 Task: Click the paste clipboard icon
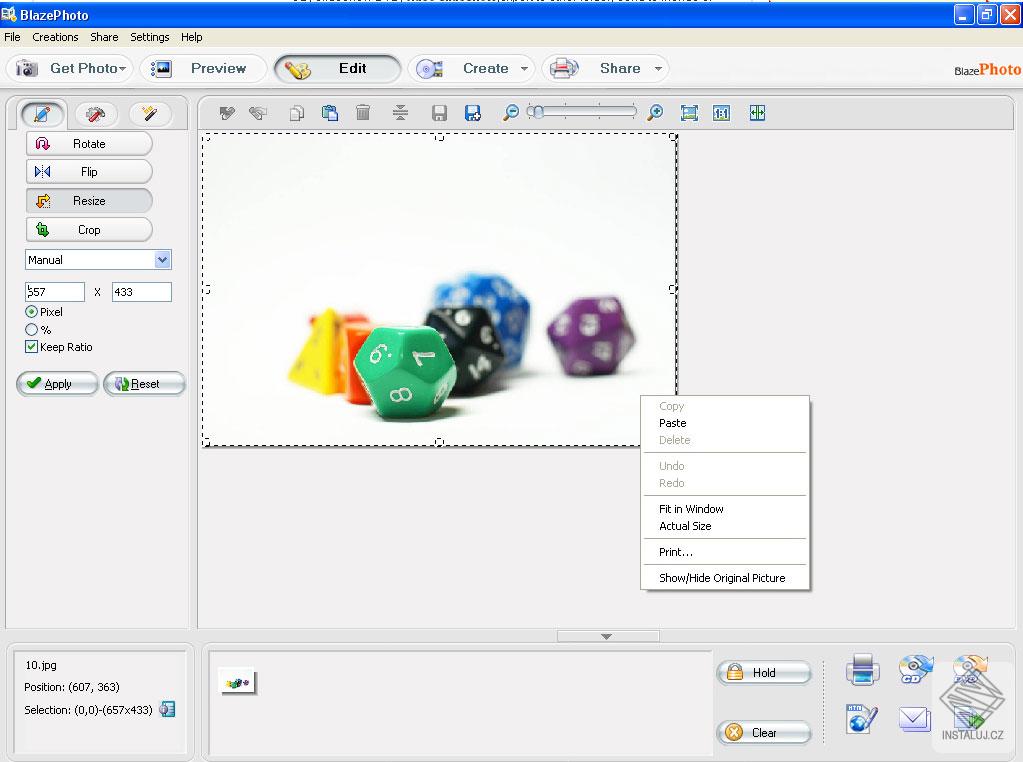point(330,113)
